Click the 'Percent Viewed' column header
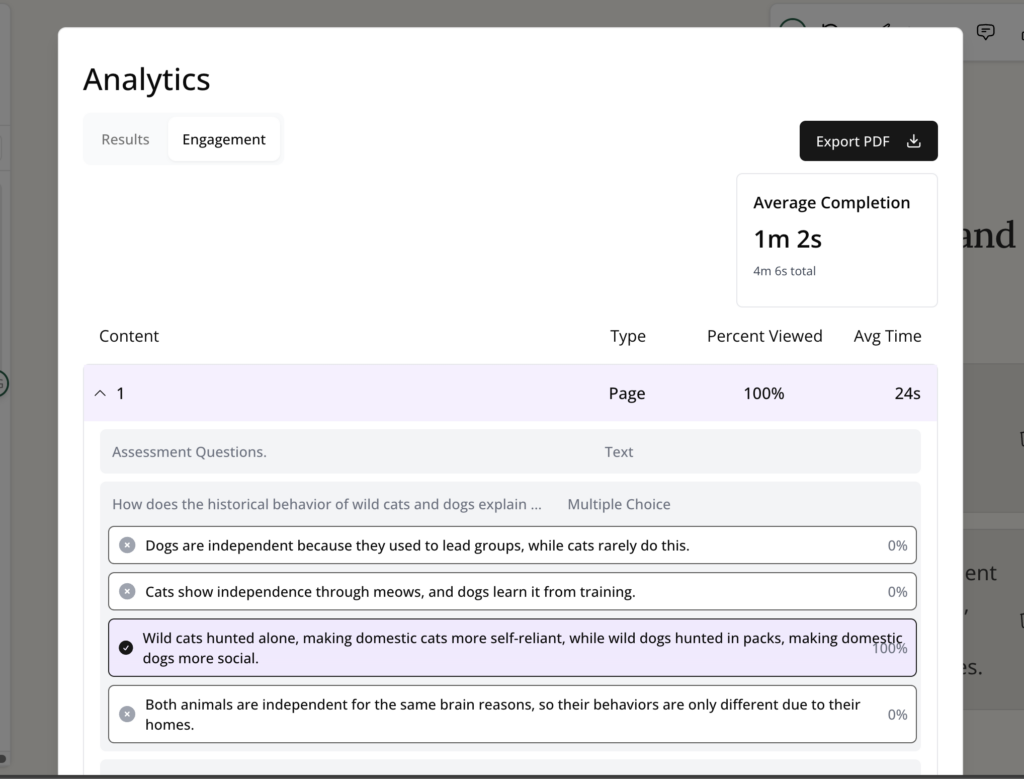This screenshot has height=779, width=1024. click(764, 336)
